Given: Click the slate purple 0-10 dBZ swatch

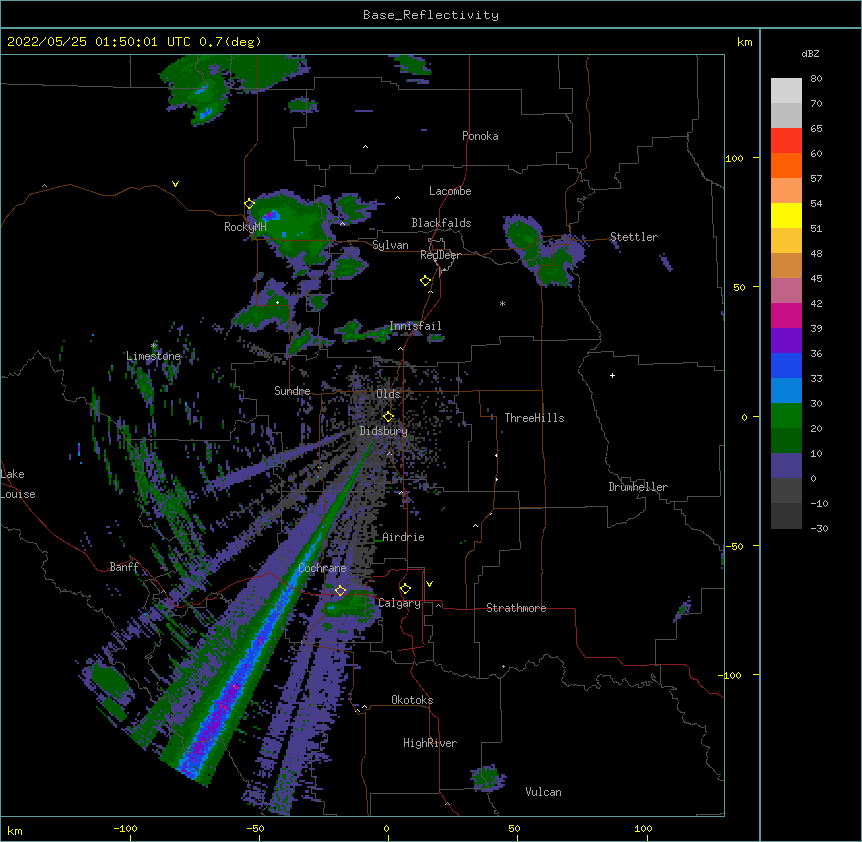Looking at the screenshot, I should 786,466.
